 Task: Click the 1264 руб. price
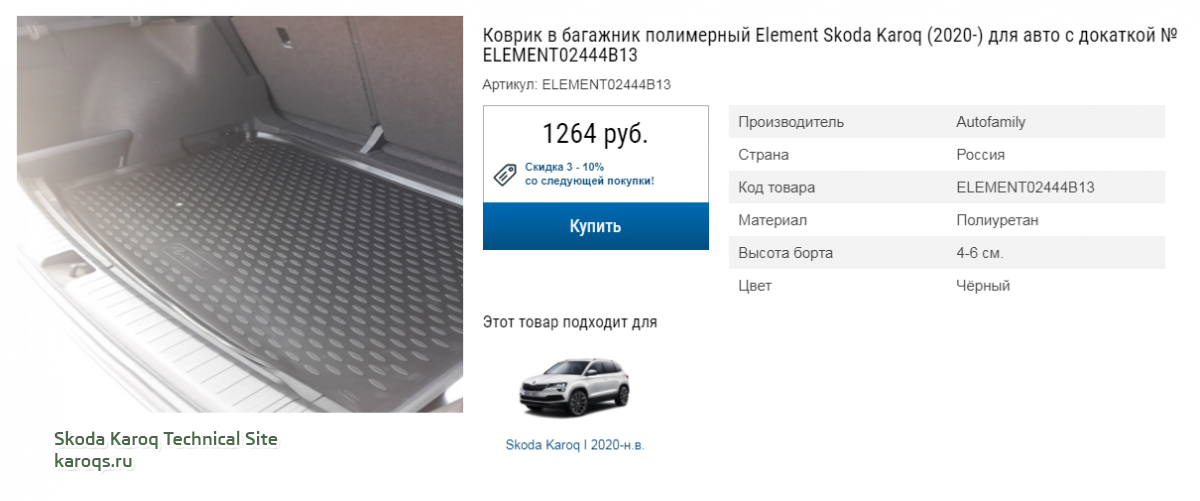(595, 134)
